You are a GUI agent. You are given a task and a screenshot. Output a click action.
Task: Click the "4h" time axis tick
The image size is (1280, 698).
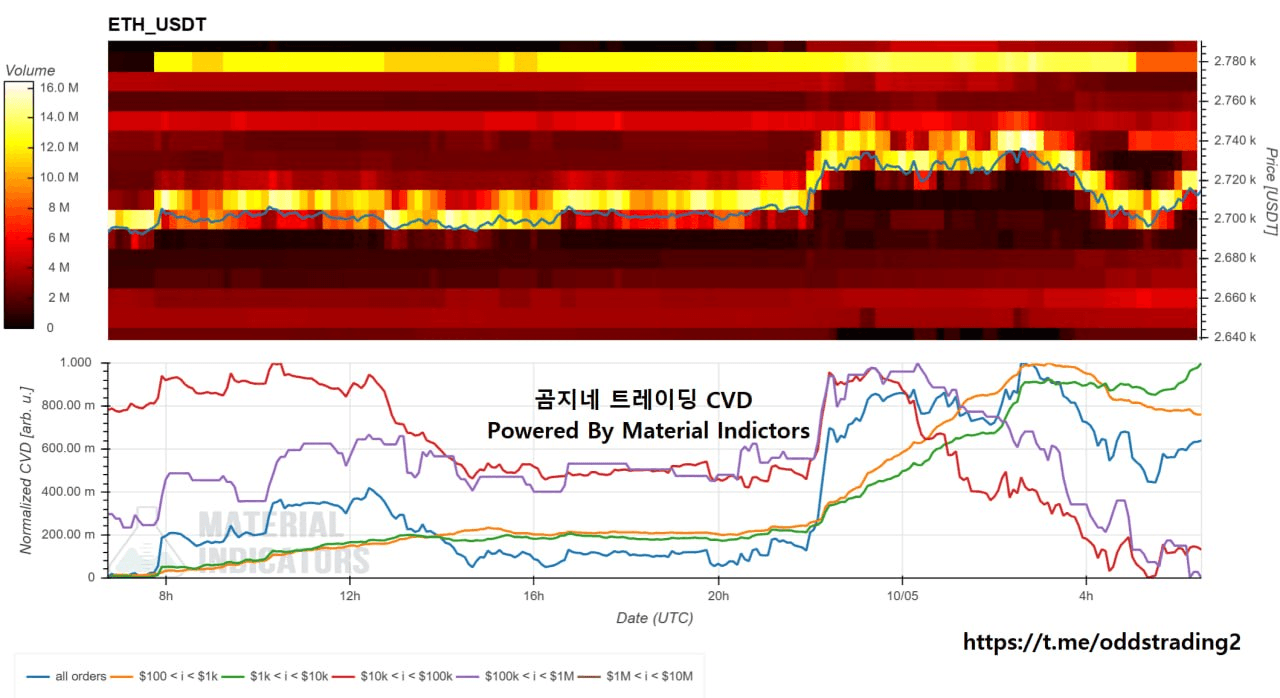1086,597
